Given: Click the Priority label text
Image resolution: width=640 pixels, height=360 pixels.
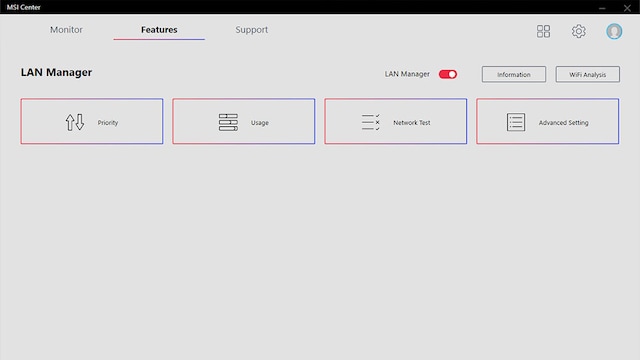Looking at the screenshot, I should pyautogui.click(x=108, y=122).
